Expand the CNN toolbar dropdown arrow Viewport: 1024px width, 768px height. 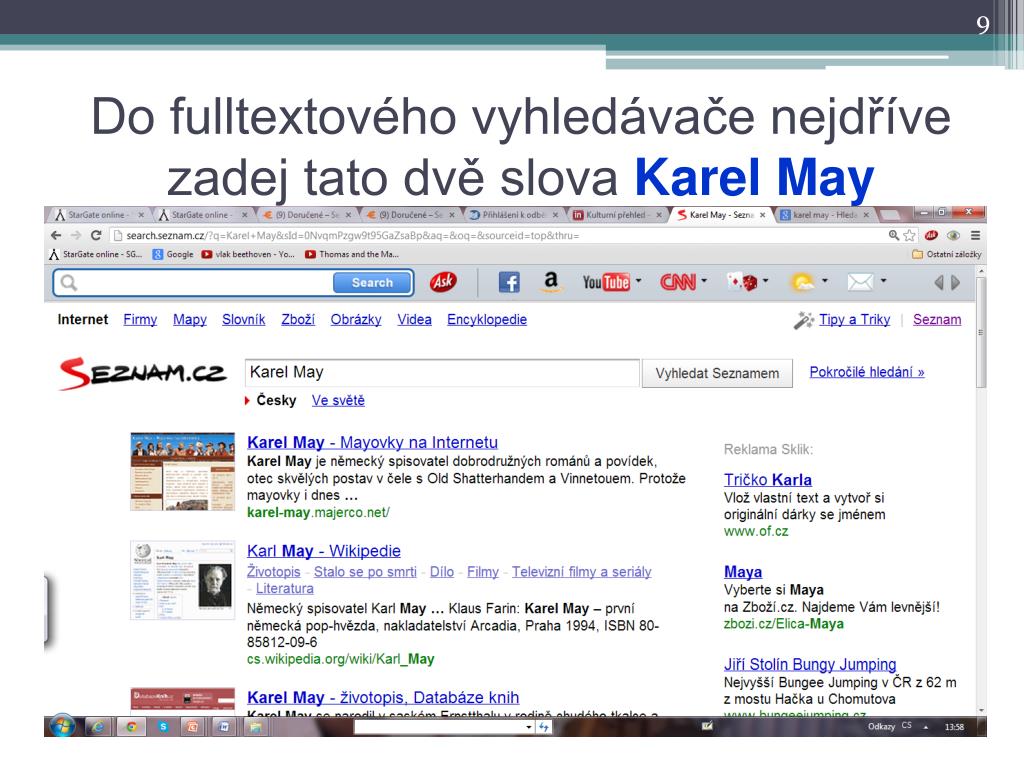click(704, 281)
